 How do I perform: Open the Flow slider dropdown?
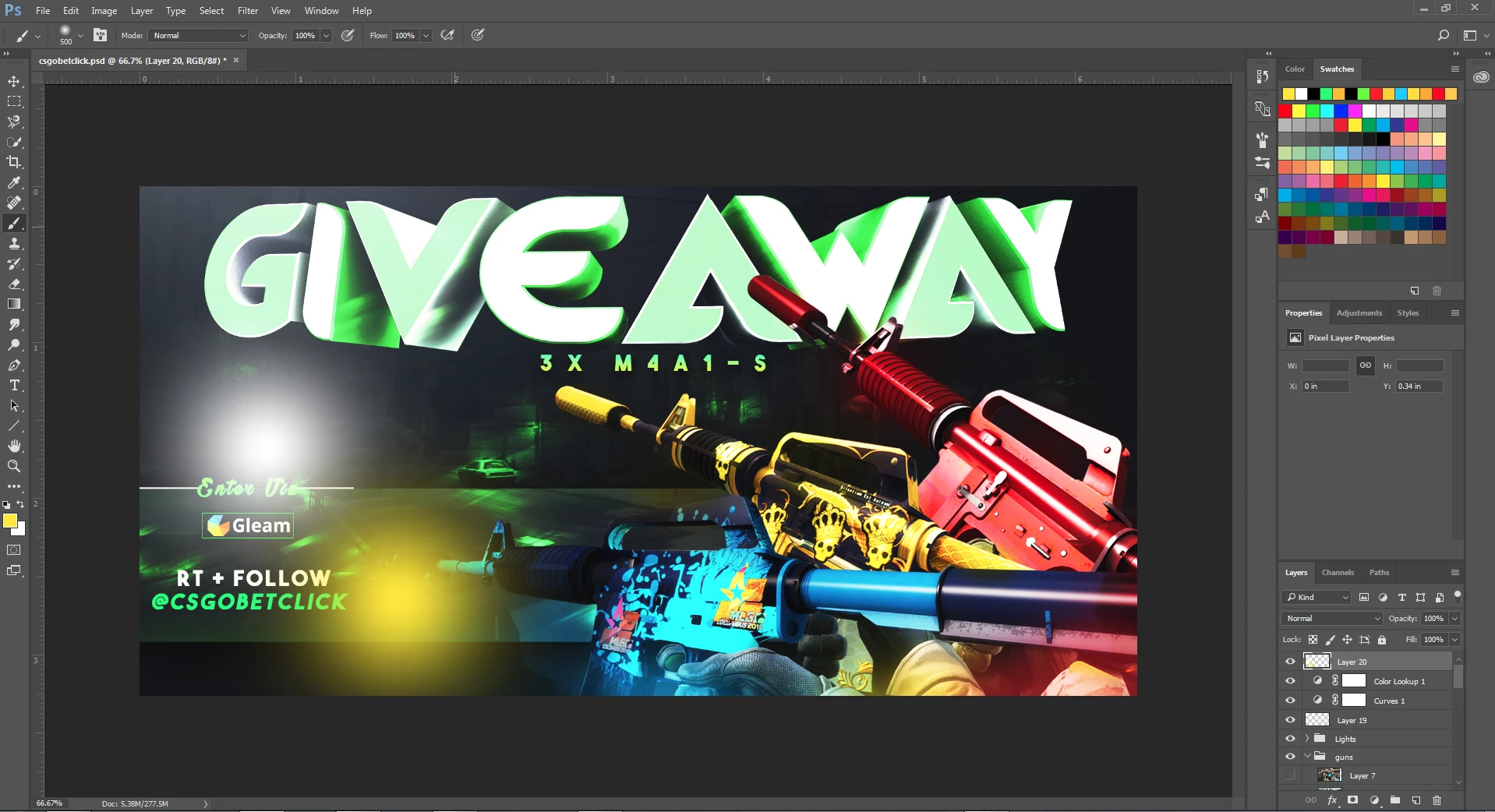click(x=426, y=35)
